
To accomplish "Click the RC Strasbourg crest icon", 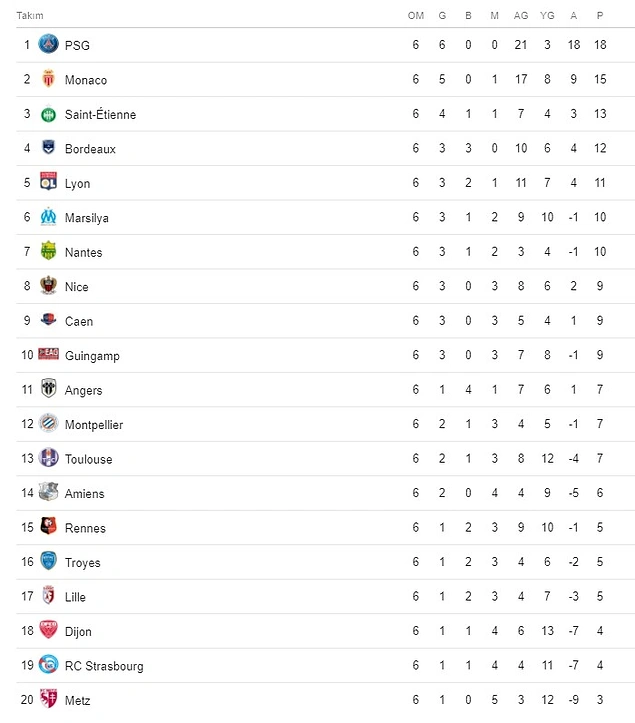I will coord(48,665).
